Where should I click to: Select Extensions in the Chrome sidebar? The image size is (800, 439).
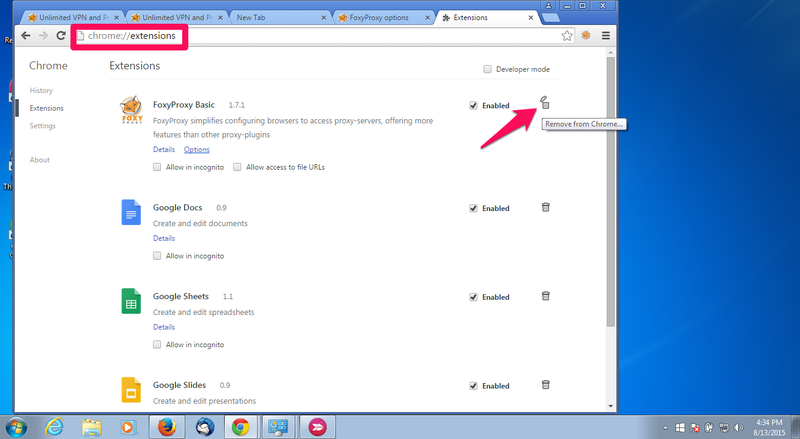tap(46, 108)
